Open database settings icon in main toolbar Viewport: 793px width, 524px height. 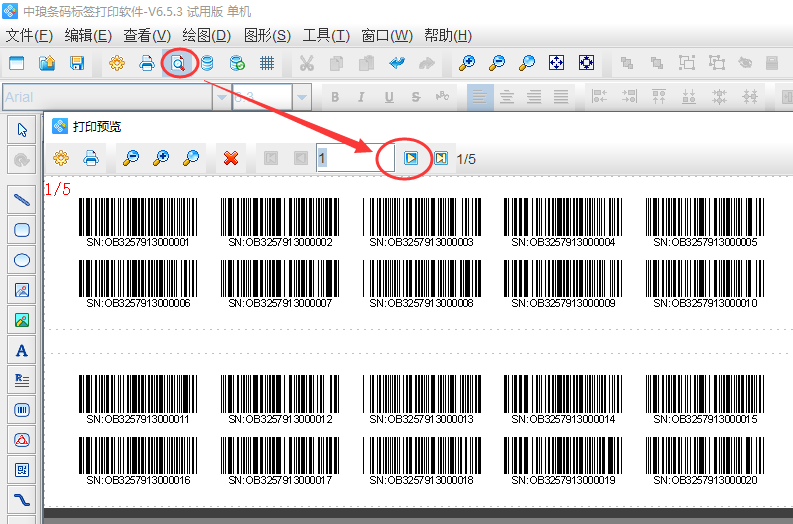coord(207,63)
